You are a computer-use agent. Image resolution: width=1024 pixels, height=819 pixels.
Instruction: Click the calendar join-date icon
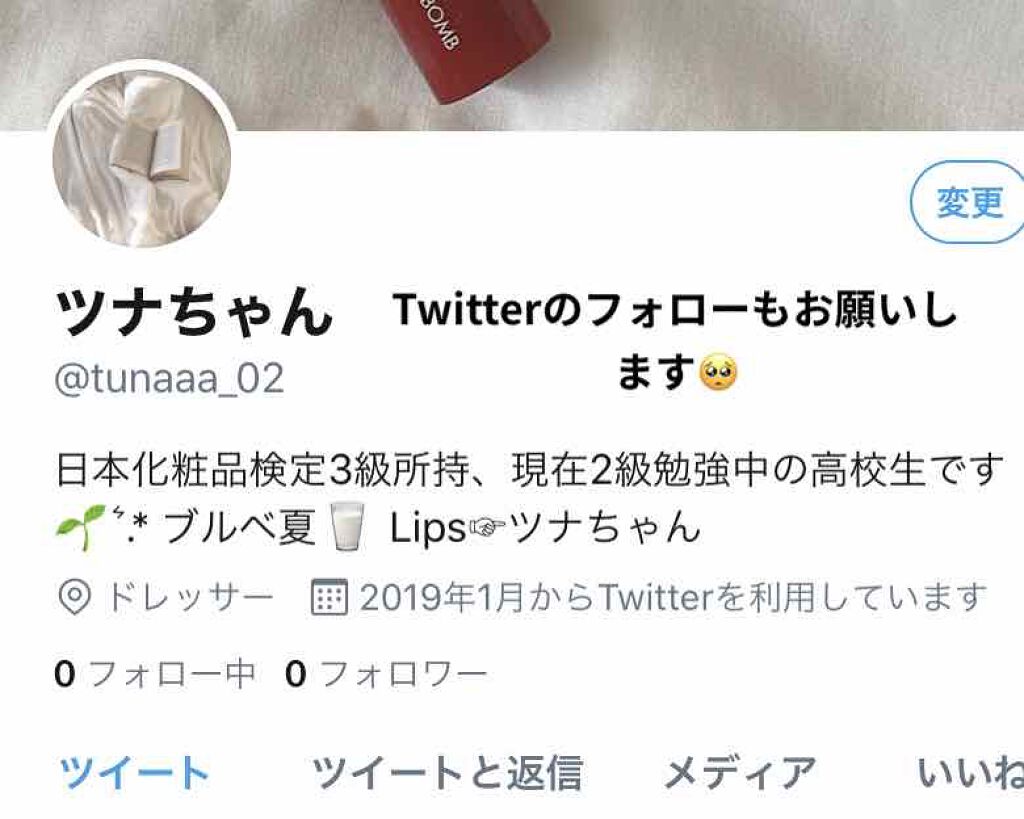(328, 596)
